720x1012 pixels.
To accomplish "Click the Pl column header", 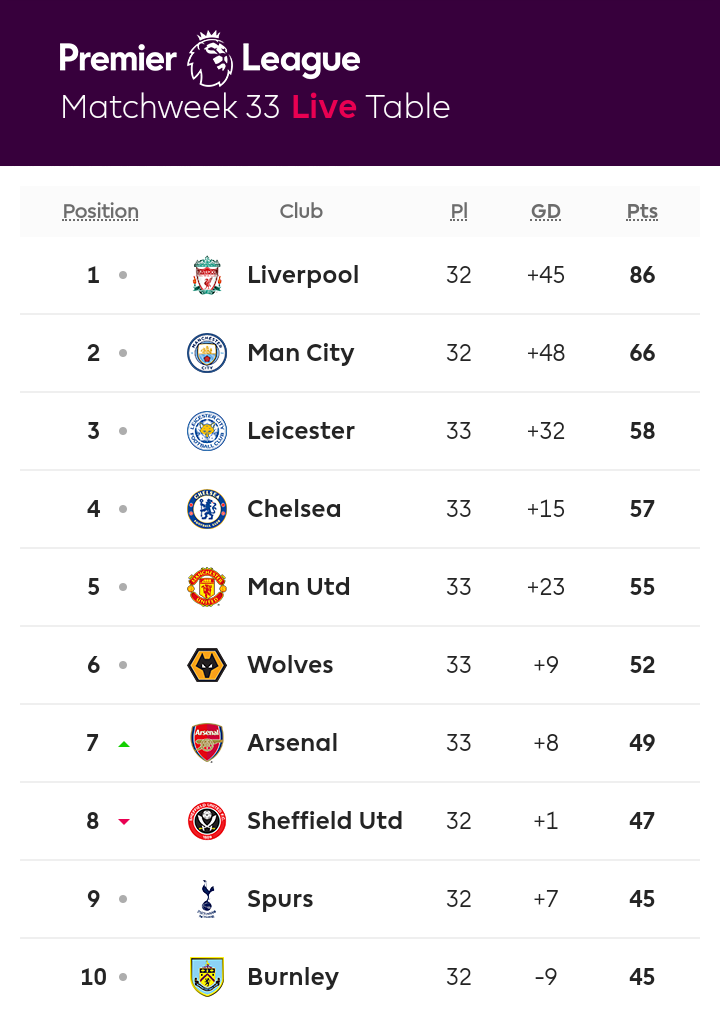I will pos(459,211).
